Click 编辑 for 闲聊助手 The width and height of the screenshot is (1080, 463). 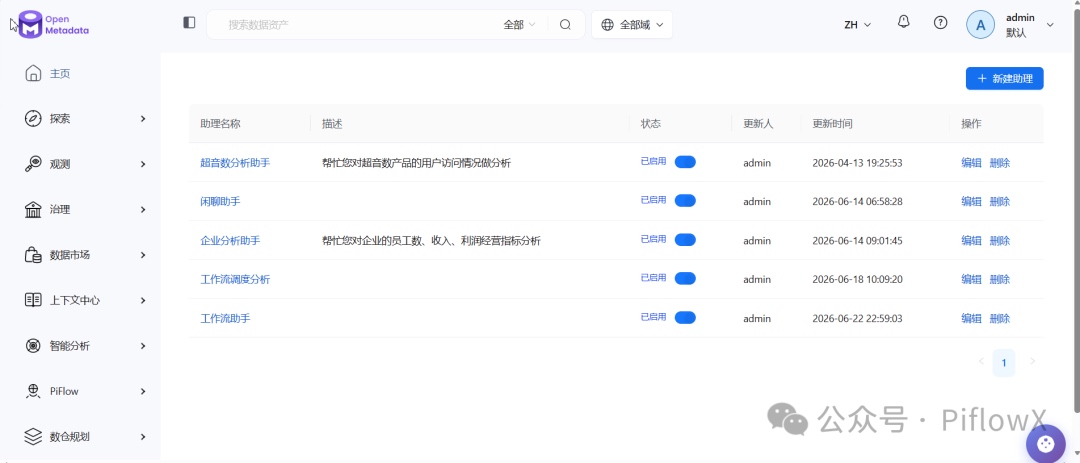971,202
